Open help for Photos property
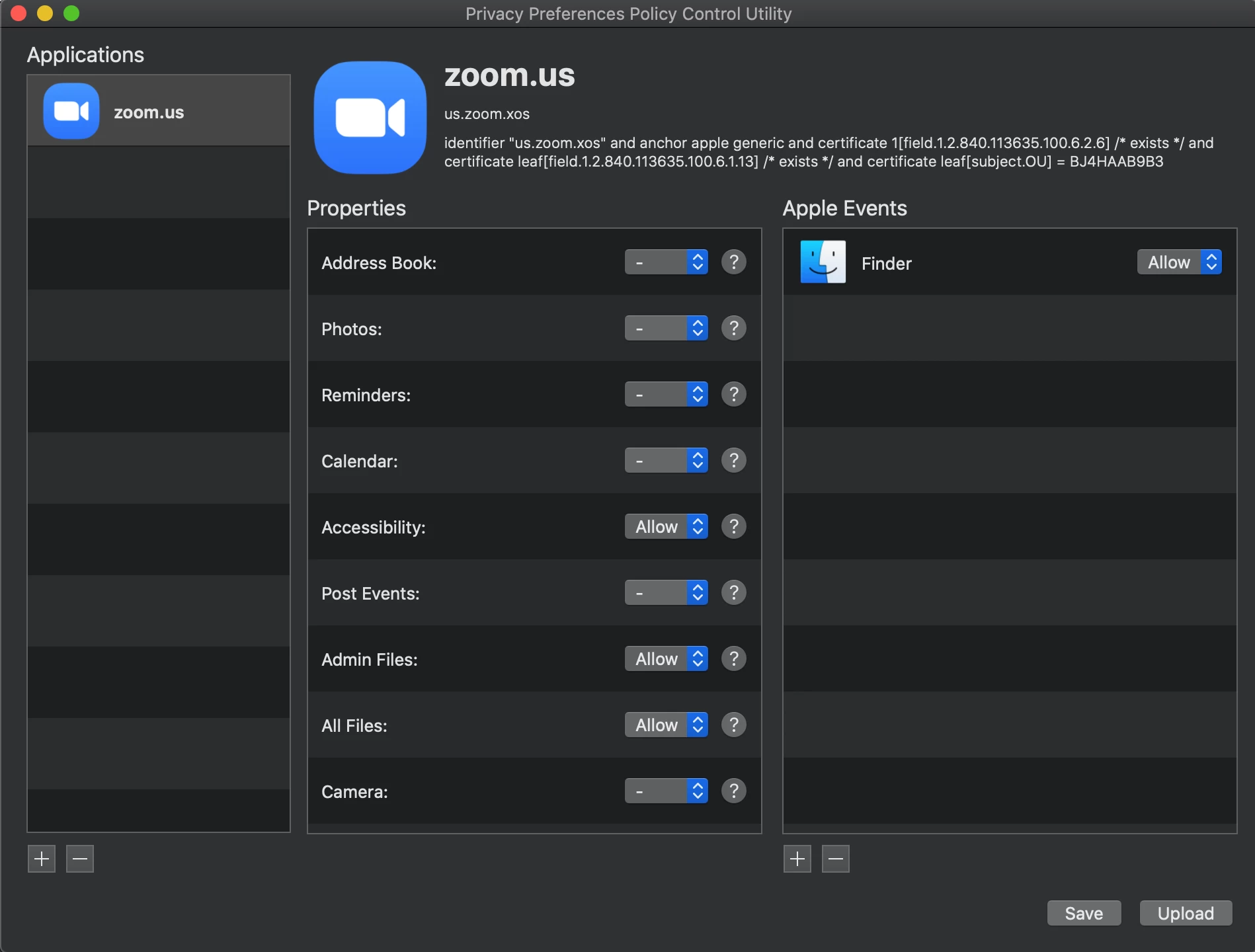This screenshot has height=952, width=1255. pos(733,329)
